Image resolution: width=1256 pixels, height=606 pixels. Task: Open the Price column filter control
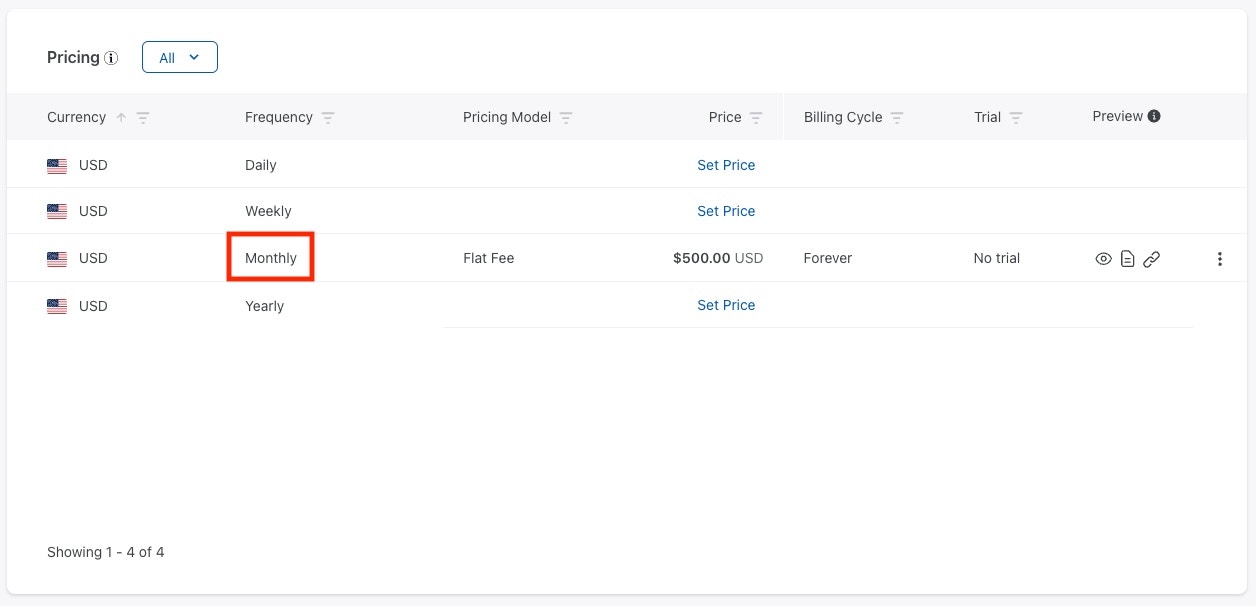(x=756, y=117)
